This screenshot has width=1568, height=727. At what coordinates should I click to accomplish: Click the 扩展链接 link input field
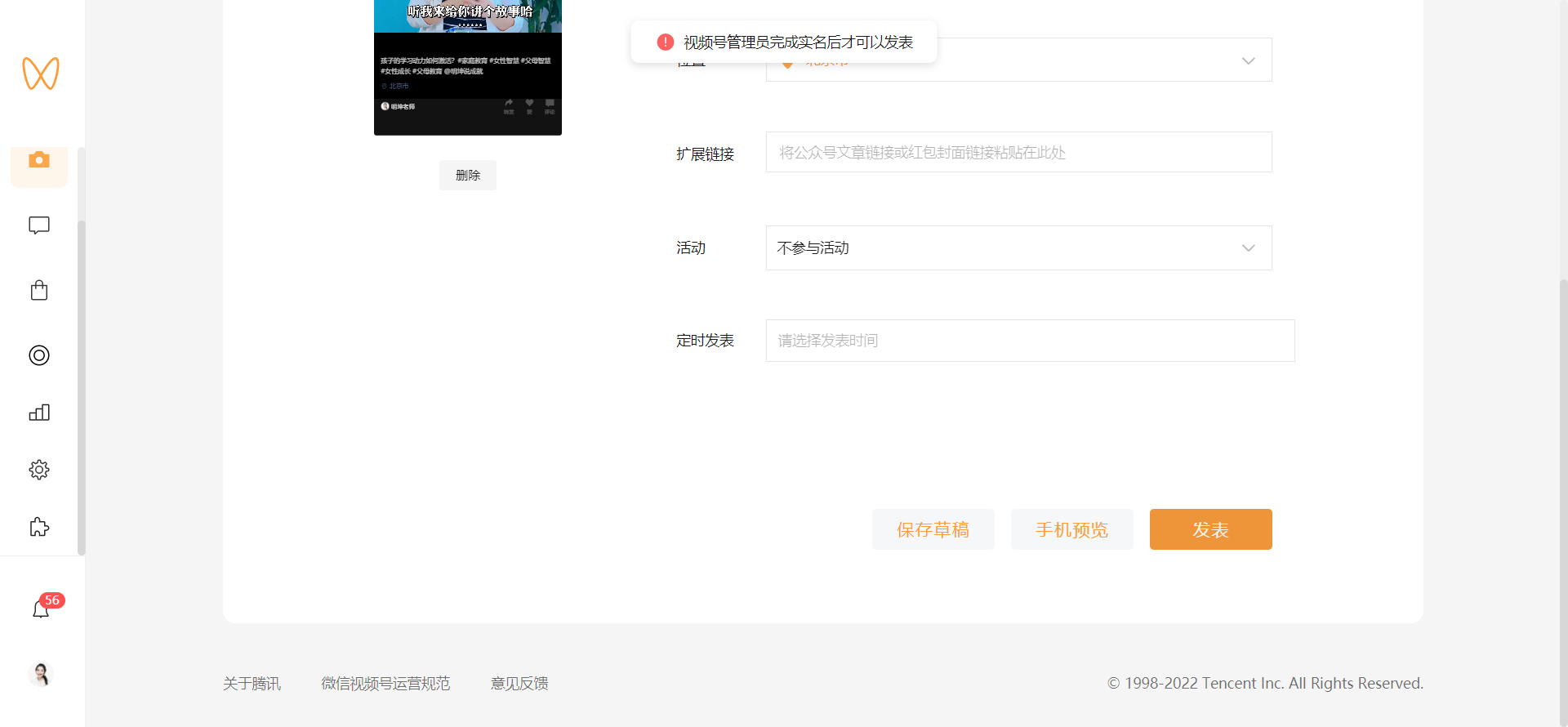click(1018, 152)
